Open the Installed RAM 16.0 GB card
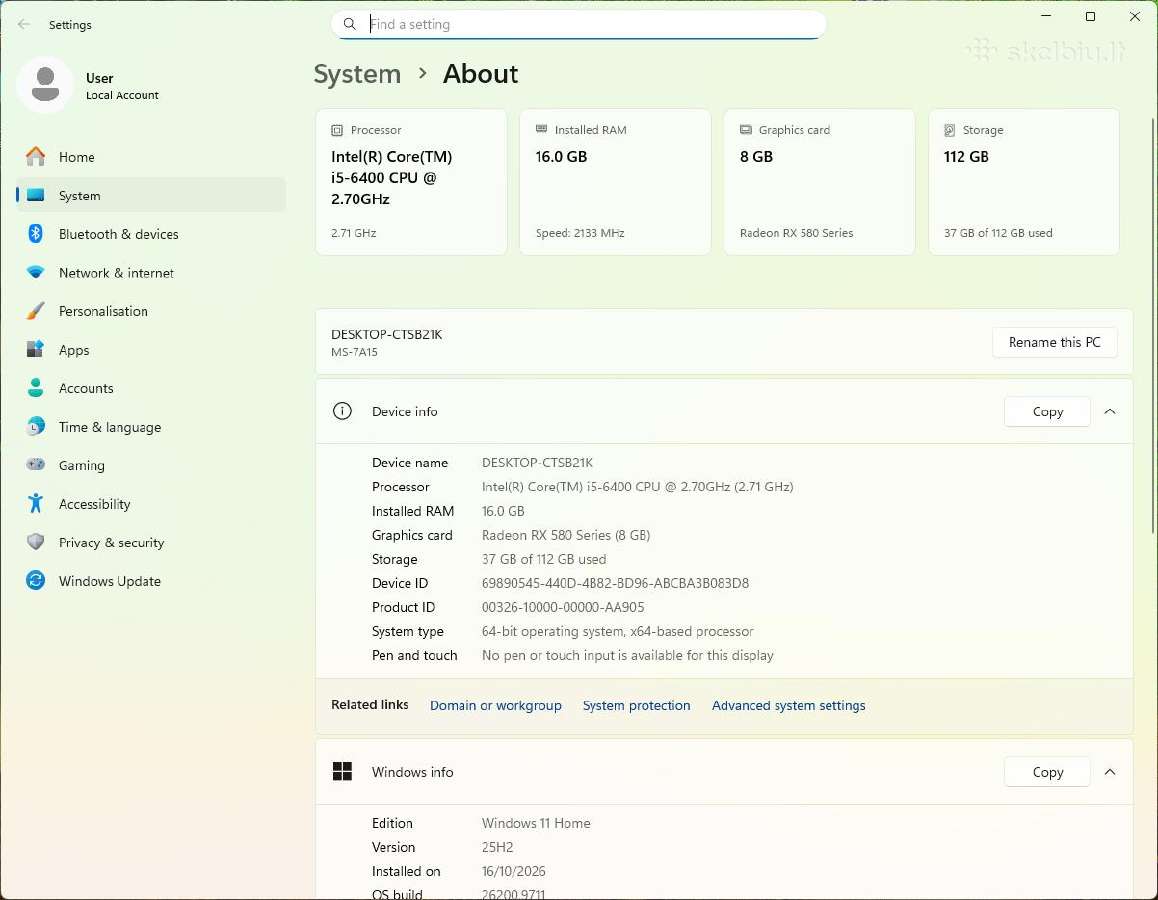The height and width of the screenshot is (900, 1158). 615,182
